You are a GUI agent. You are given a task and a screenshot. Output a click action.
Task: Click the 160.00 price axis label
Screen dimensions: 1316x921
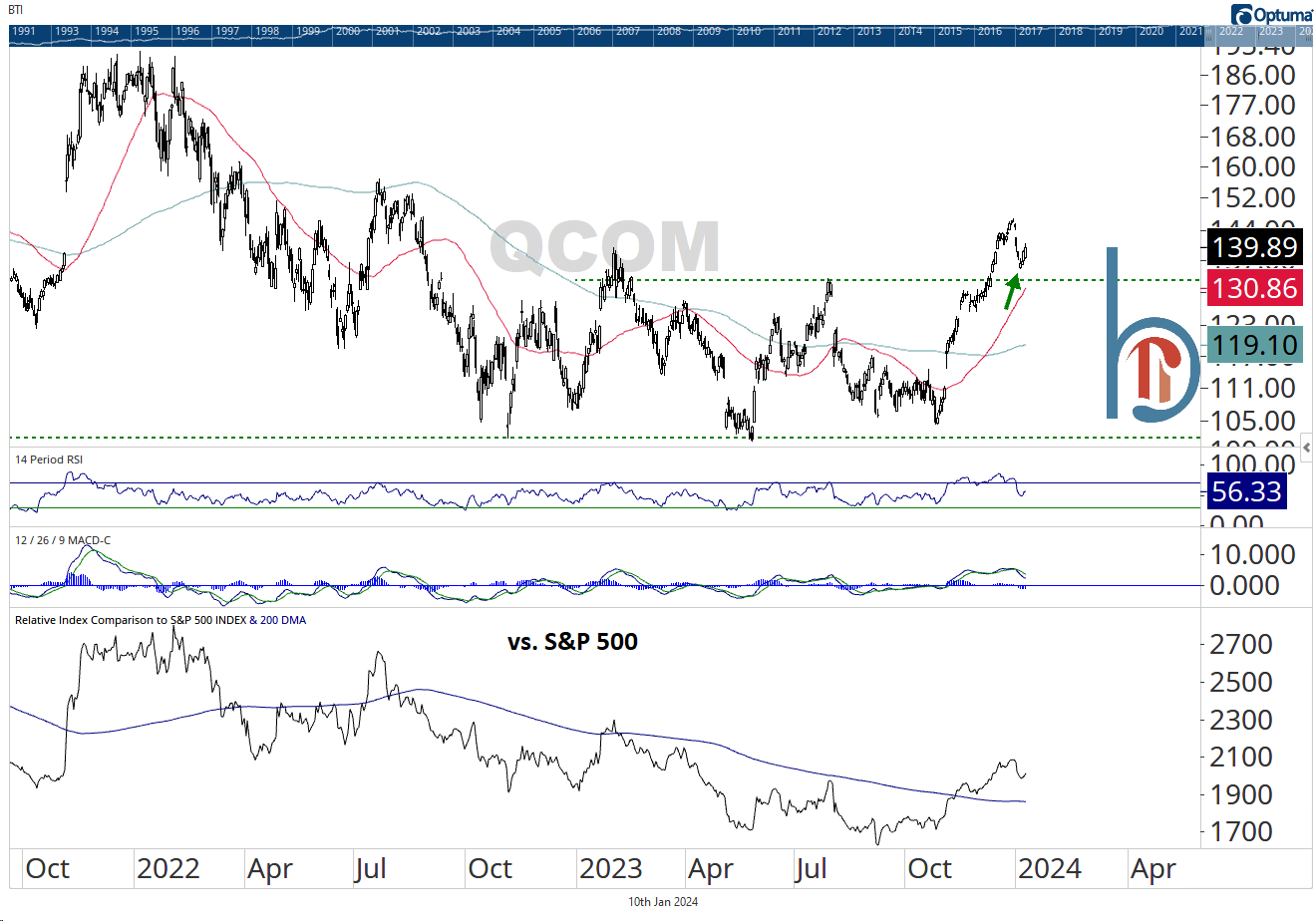1252,166
